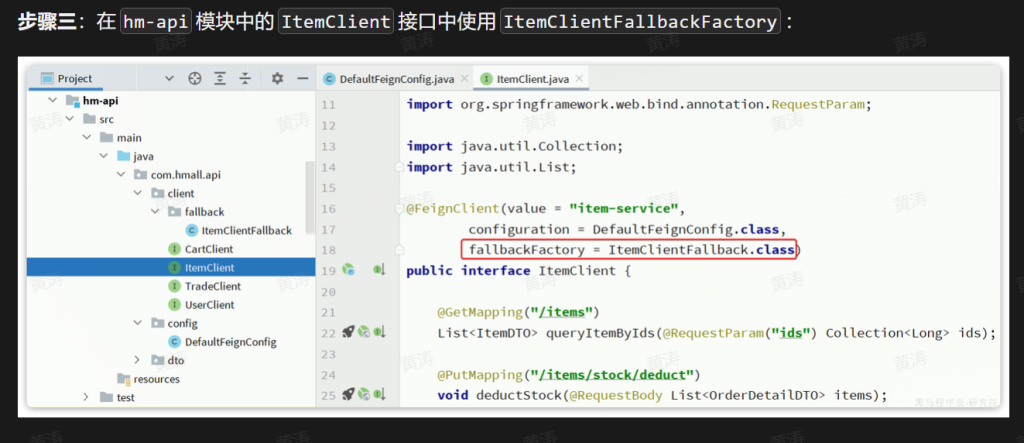Close the ItemClient.java tab

pyautogui.click(x=579, y=79)
